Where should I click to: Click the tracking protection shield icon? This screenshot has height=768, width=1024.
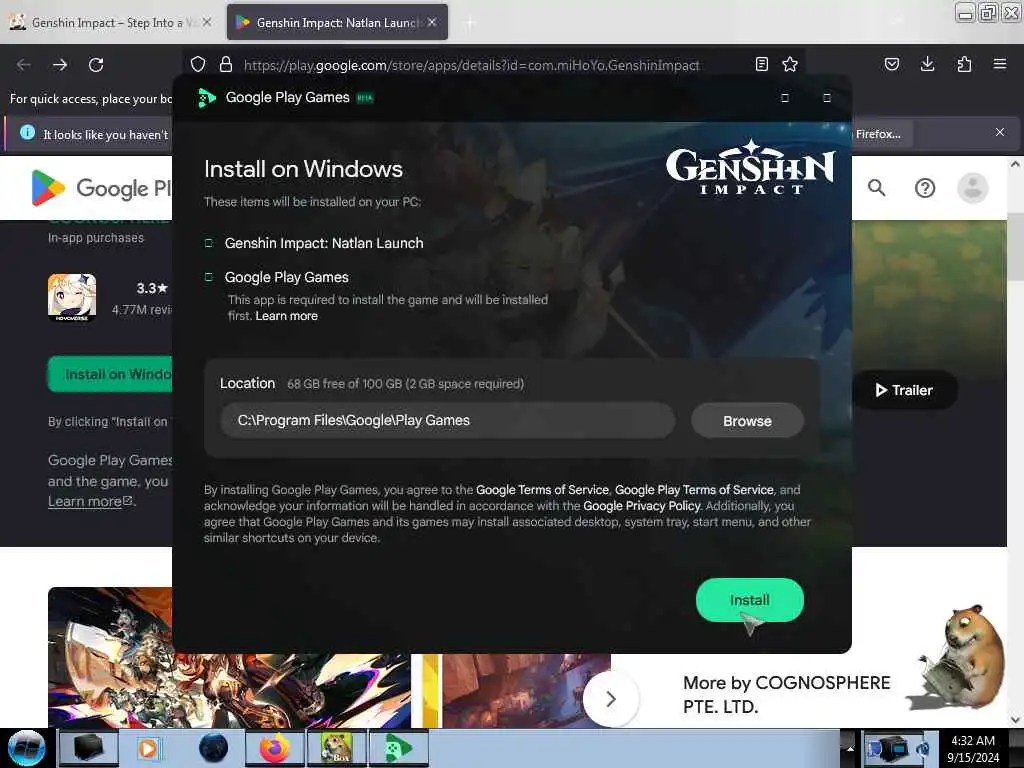[x=198, y=64]
